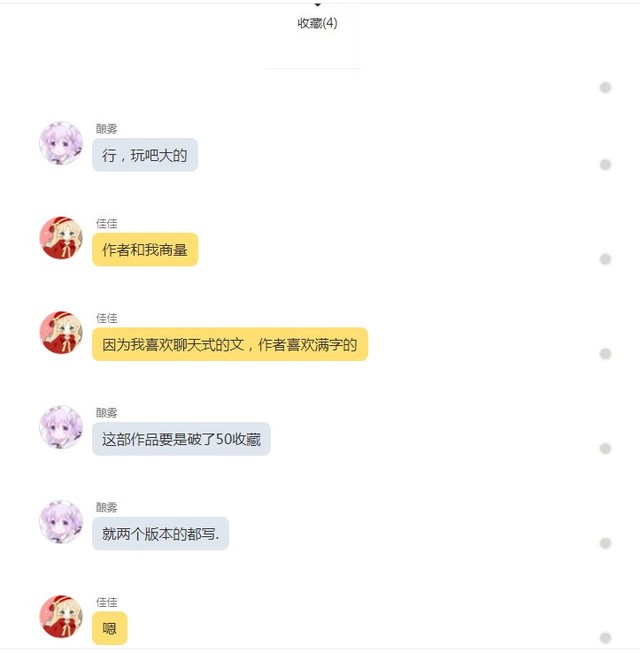Open 佳佳's avatar beside '作者和我商量'
The width and height of the screenshot is (640, 653).
point(61,238)
